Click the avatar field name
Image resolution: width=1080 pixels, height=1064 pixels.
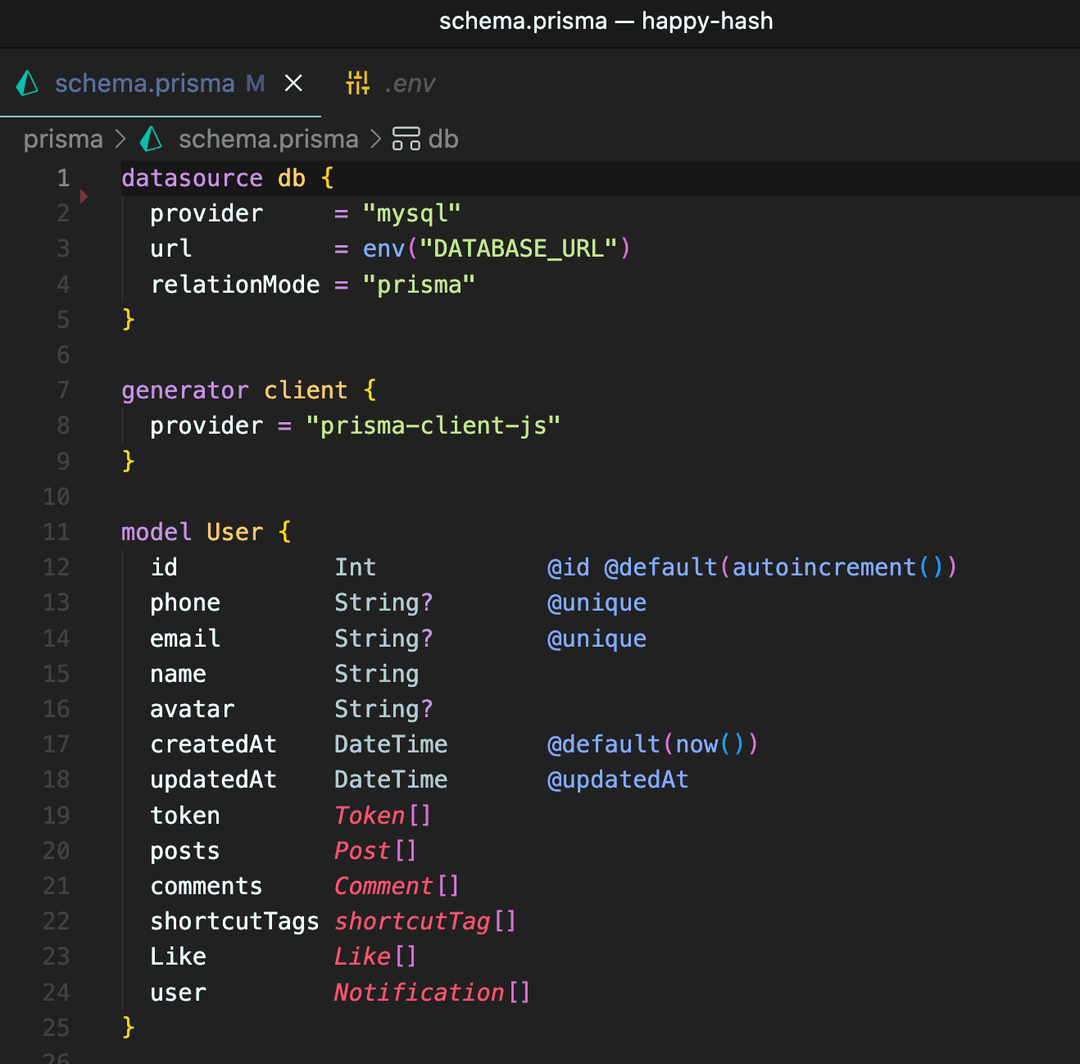click(192, 709)
